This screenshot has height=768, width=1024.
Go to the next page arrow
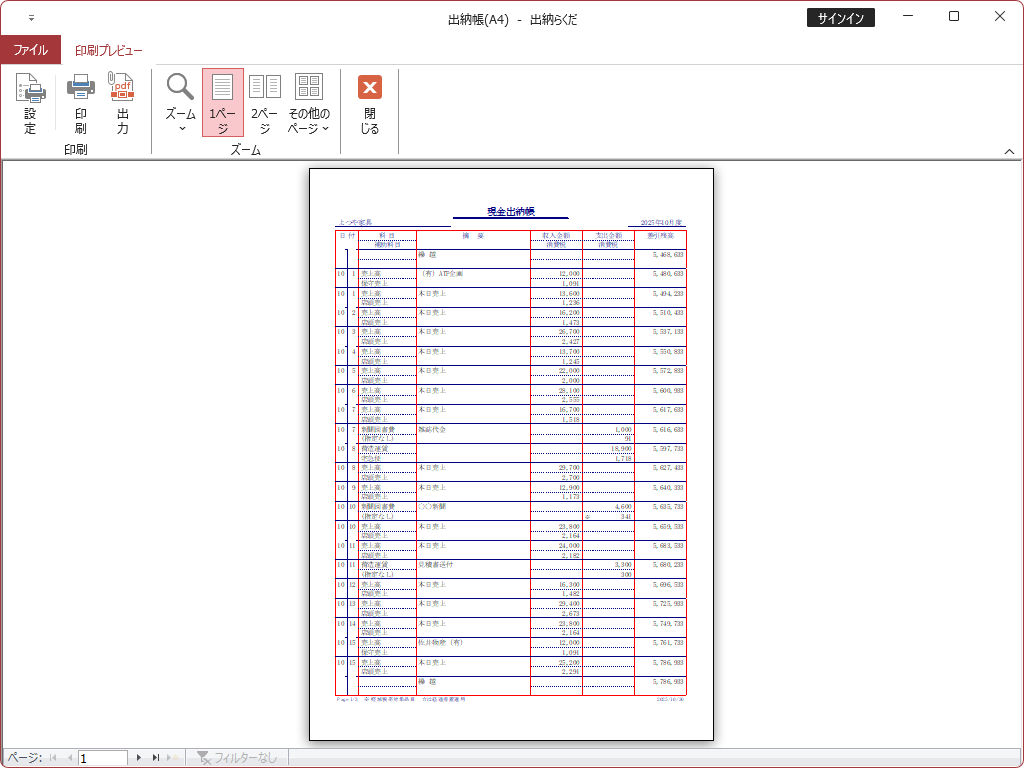pos(139,758)
